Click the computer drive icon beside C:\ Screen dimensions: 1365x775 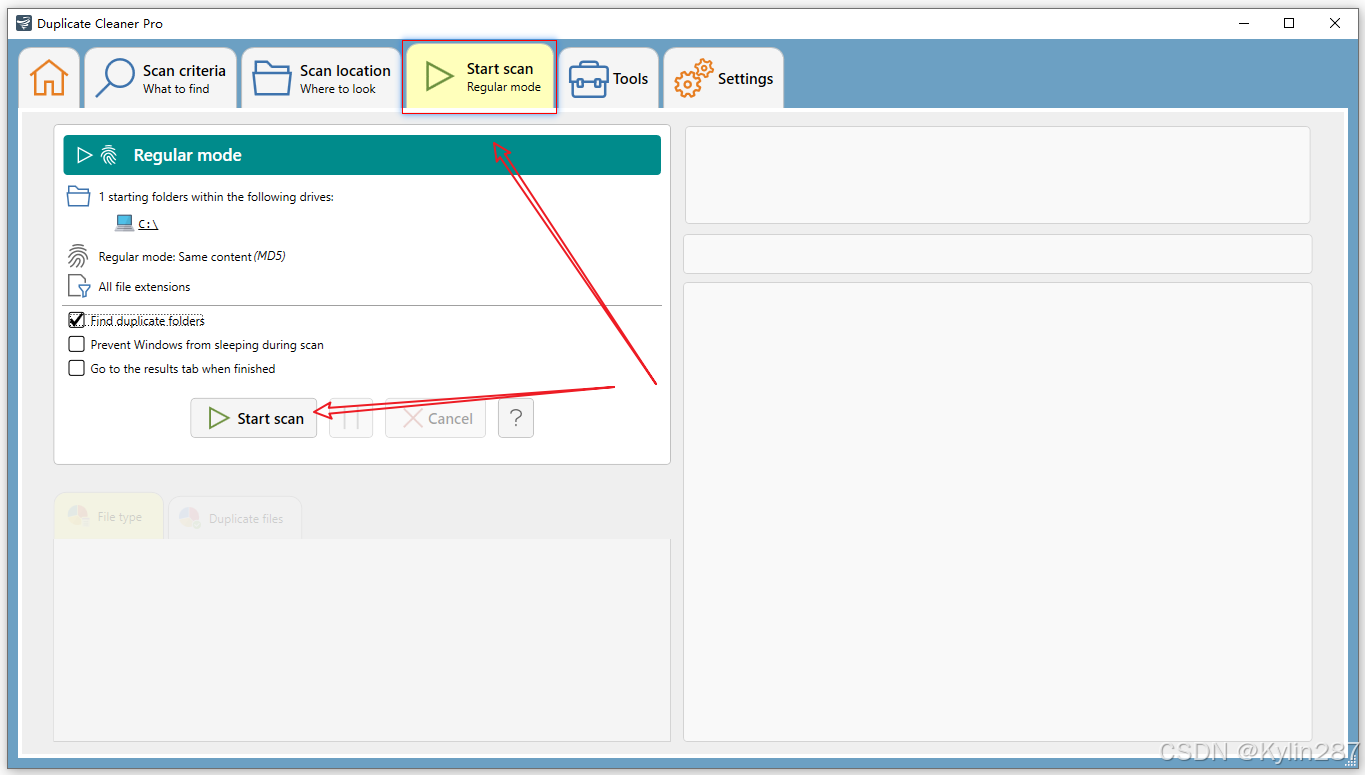tap(125, 223)
